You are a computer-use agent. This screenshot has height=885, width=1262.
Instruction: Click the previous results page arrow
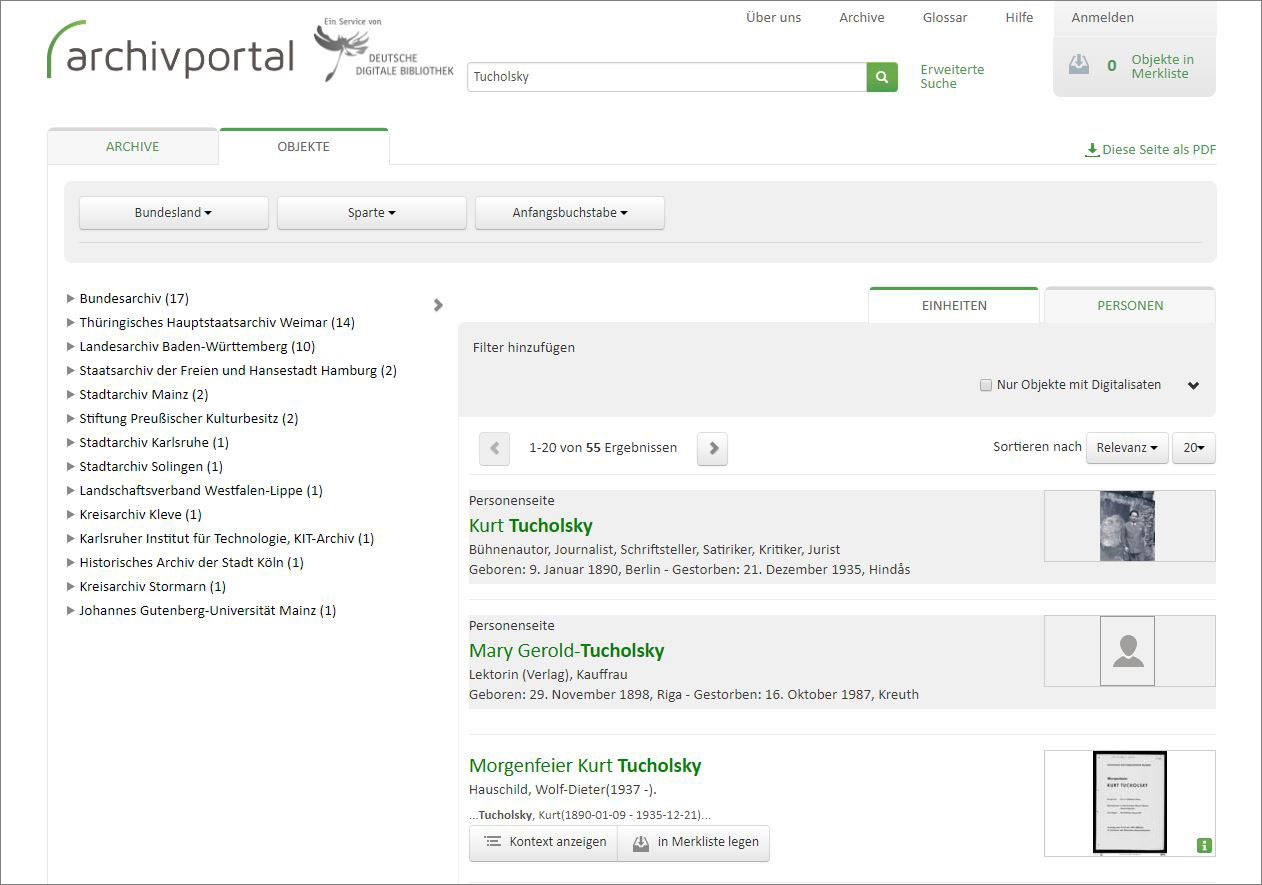pyautogui.click(x=494, y=448)
